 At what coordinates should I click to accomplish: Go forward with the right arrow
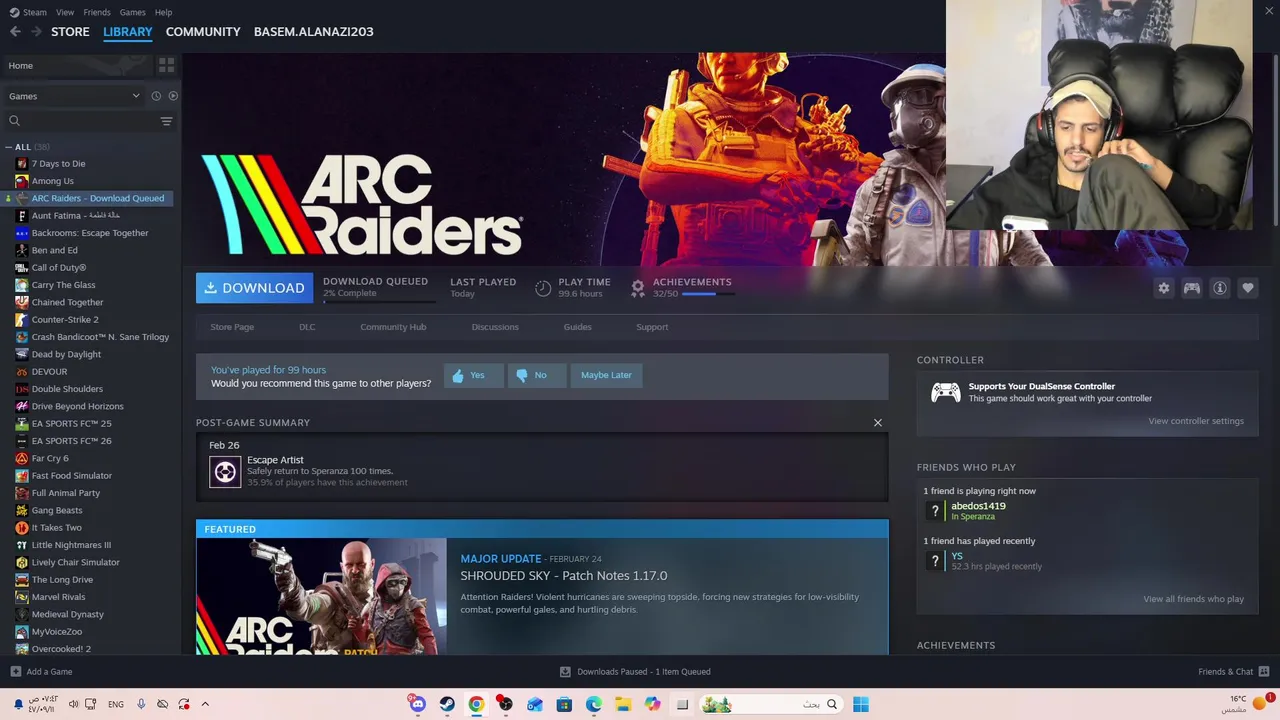tap(36, 32)
